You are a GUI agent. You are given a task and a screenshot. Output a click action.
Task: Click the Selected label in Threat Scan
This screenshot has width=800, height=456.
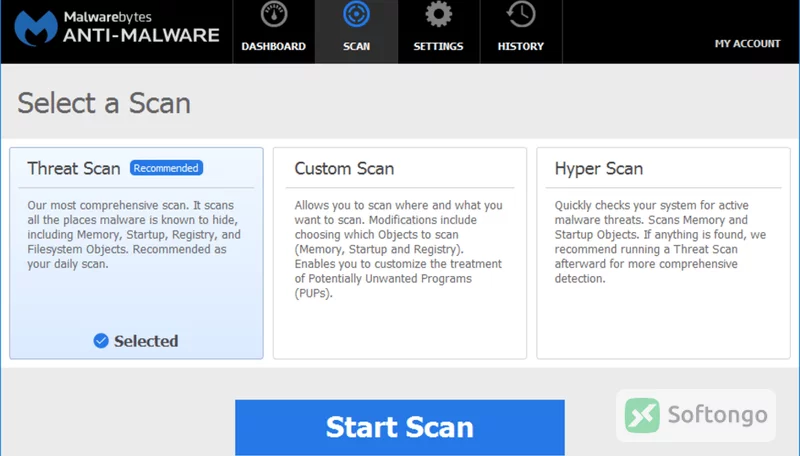click(146, 341)
